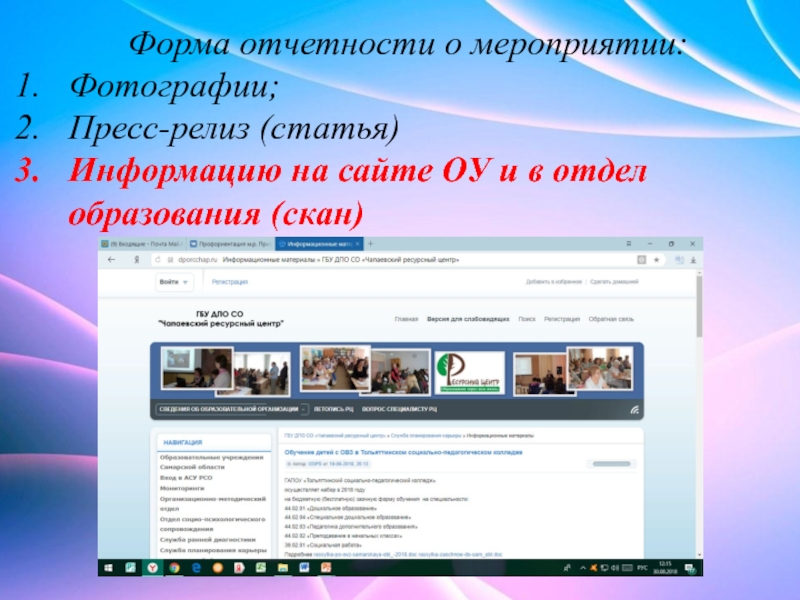Click the RSS feed icon in site menu

tap(633, 410)
